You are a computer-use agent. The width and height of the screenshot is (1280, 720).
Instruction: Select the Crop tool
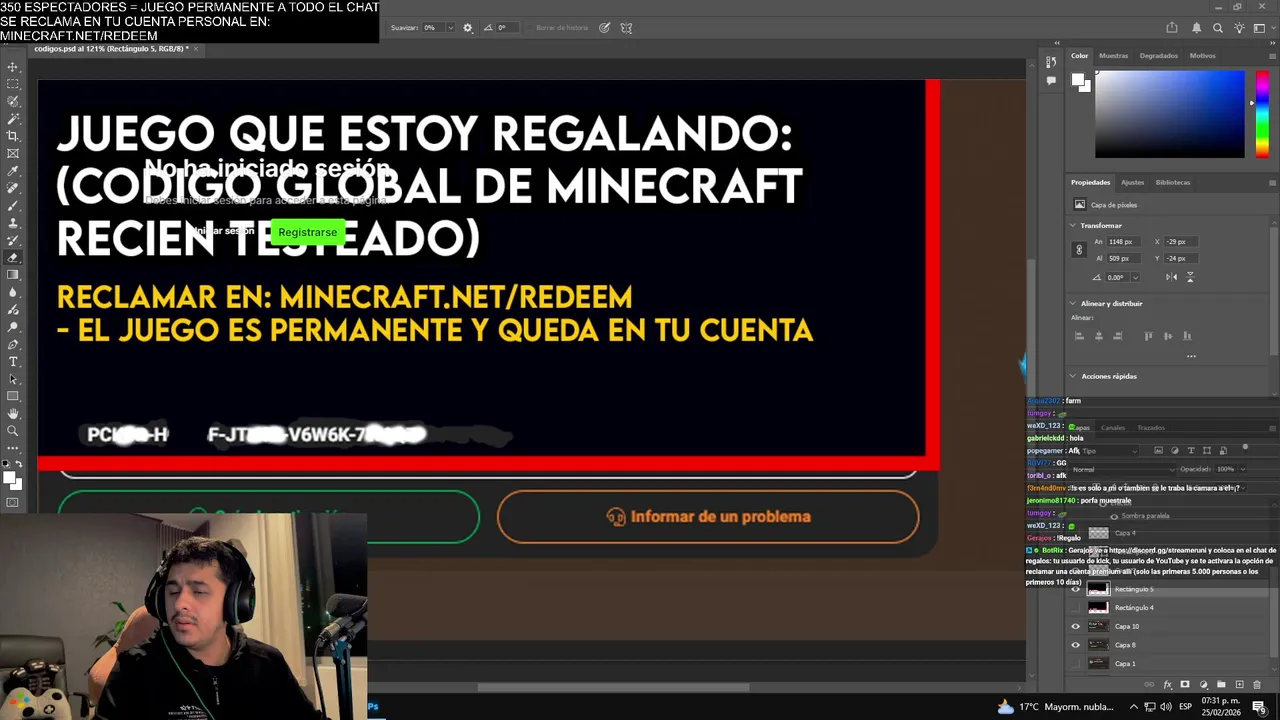pos(13,136)
